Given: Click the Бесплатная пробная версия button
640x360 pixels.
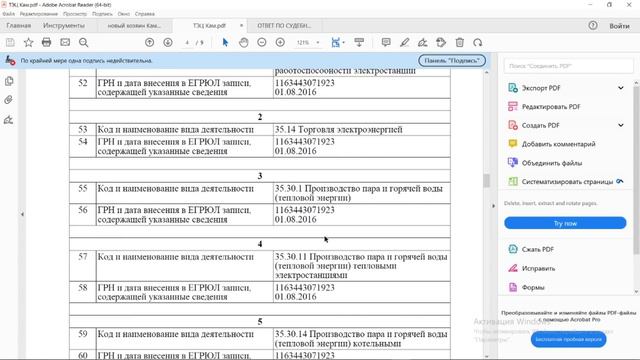Looking at the screenshot, I should point(568,339).
